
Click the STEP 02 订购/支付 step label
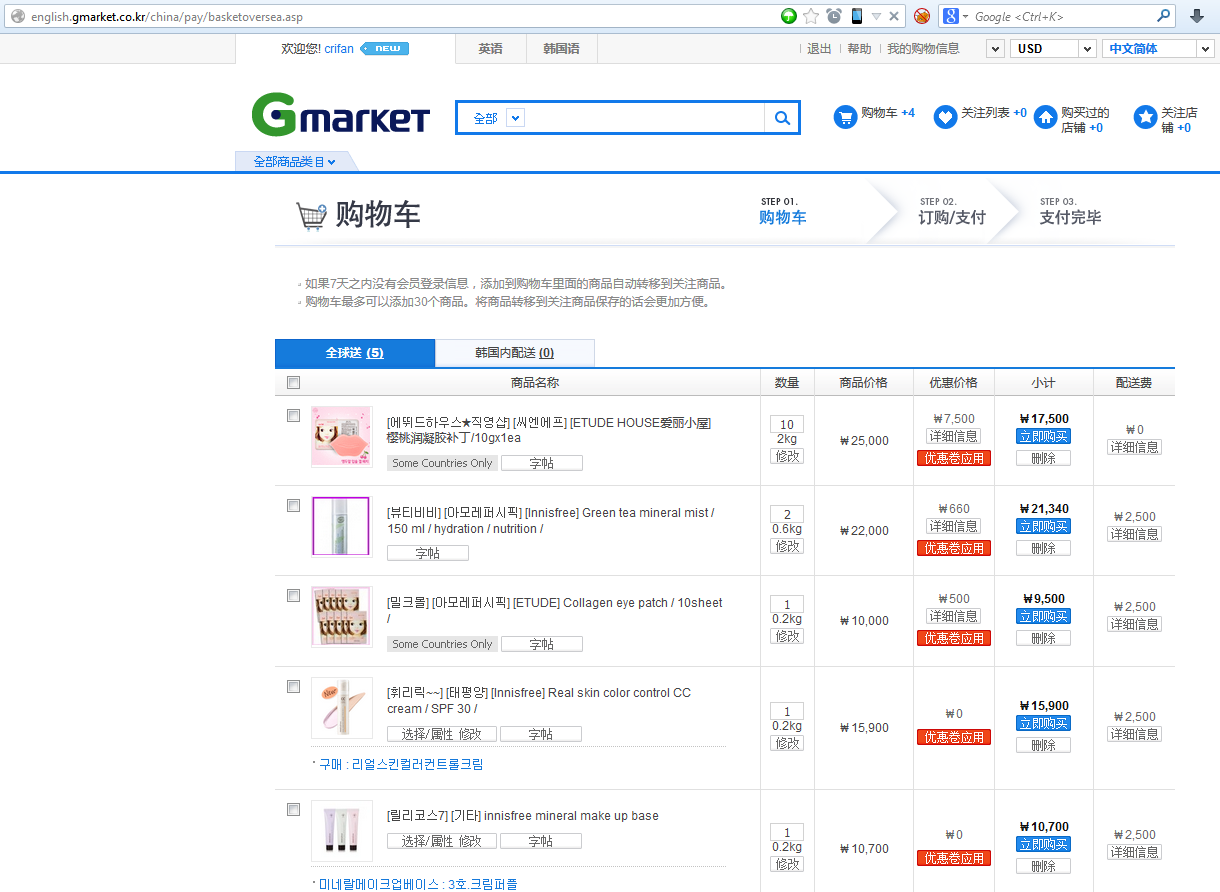[952, 211]
